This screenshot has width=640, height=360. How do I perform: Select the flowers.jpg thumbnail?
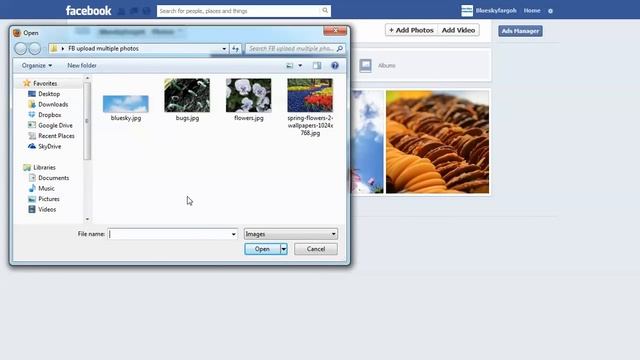tap(249, 96)
